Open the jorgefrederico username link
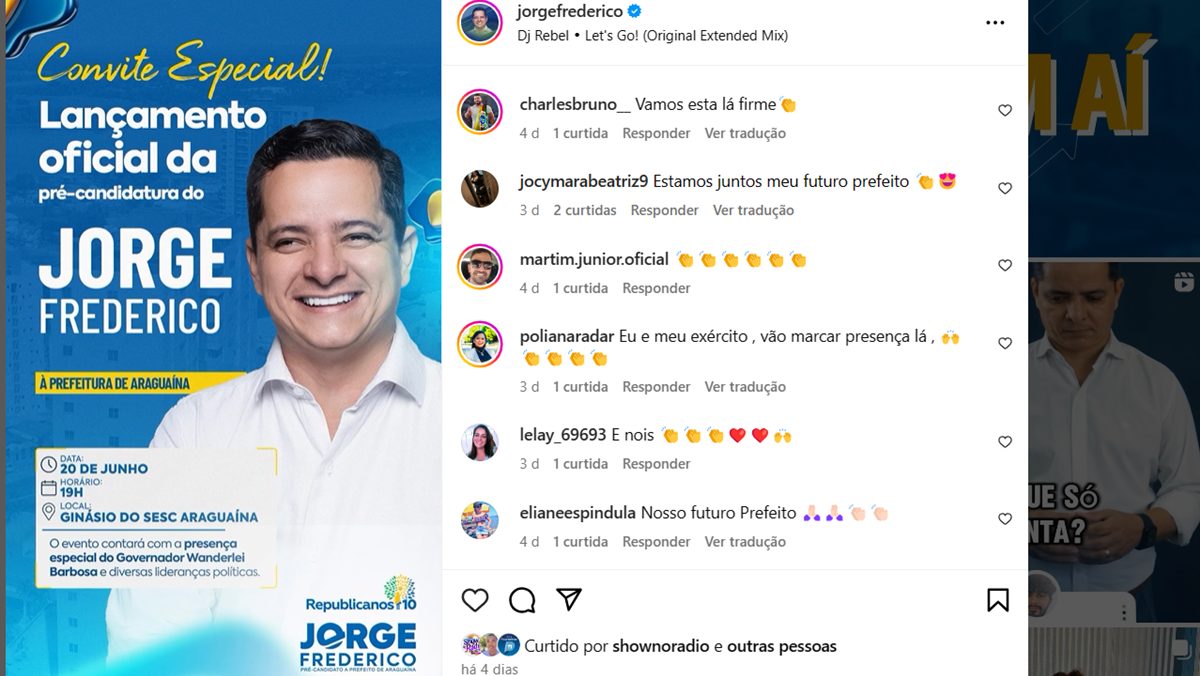The height and width of the screenshot is (676, 1200). coord(570,12)
